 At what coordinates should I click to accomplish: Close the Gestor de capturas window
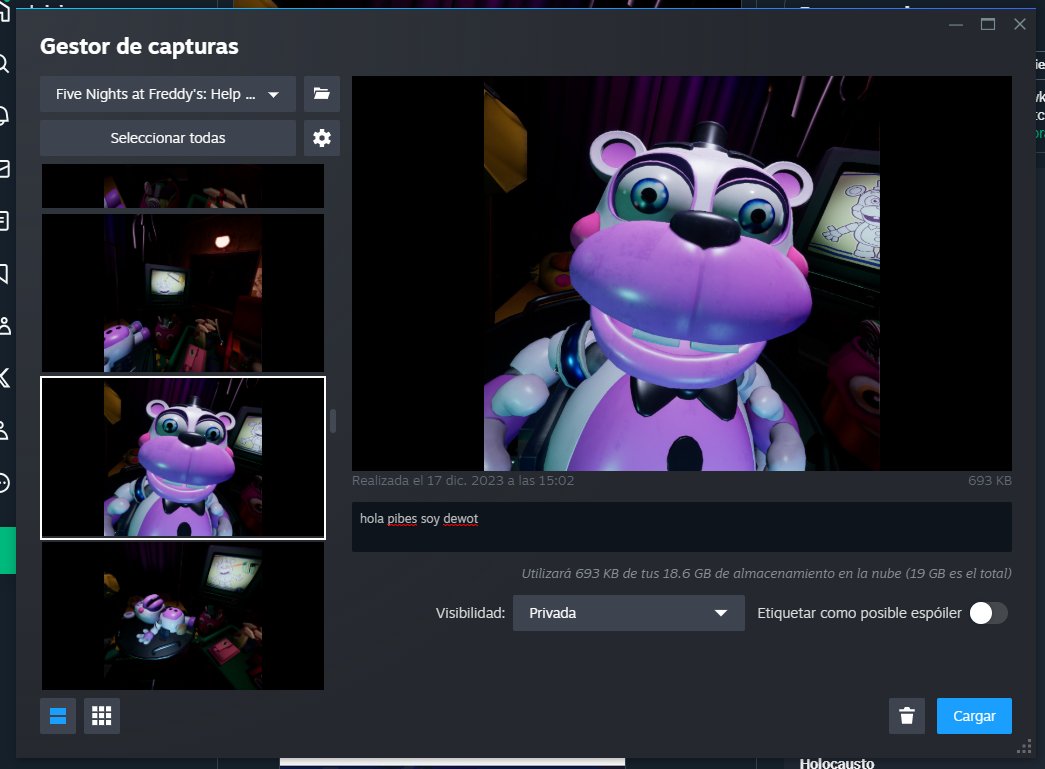1020,25
